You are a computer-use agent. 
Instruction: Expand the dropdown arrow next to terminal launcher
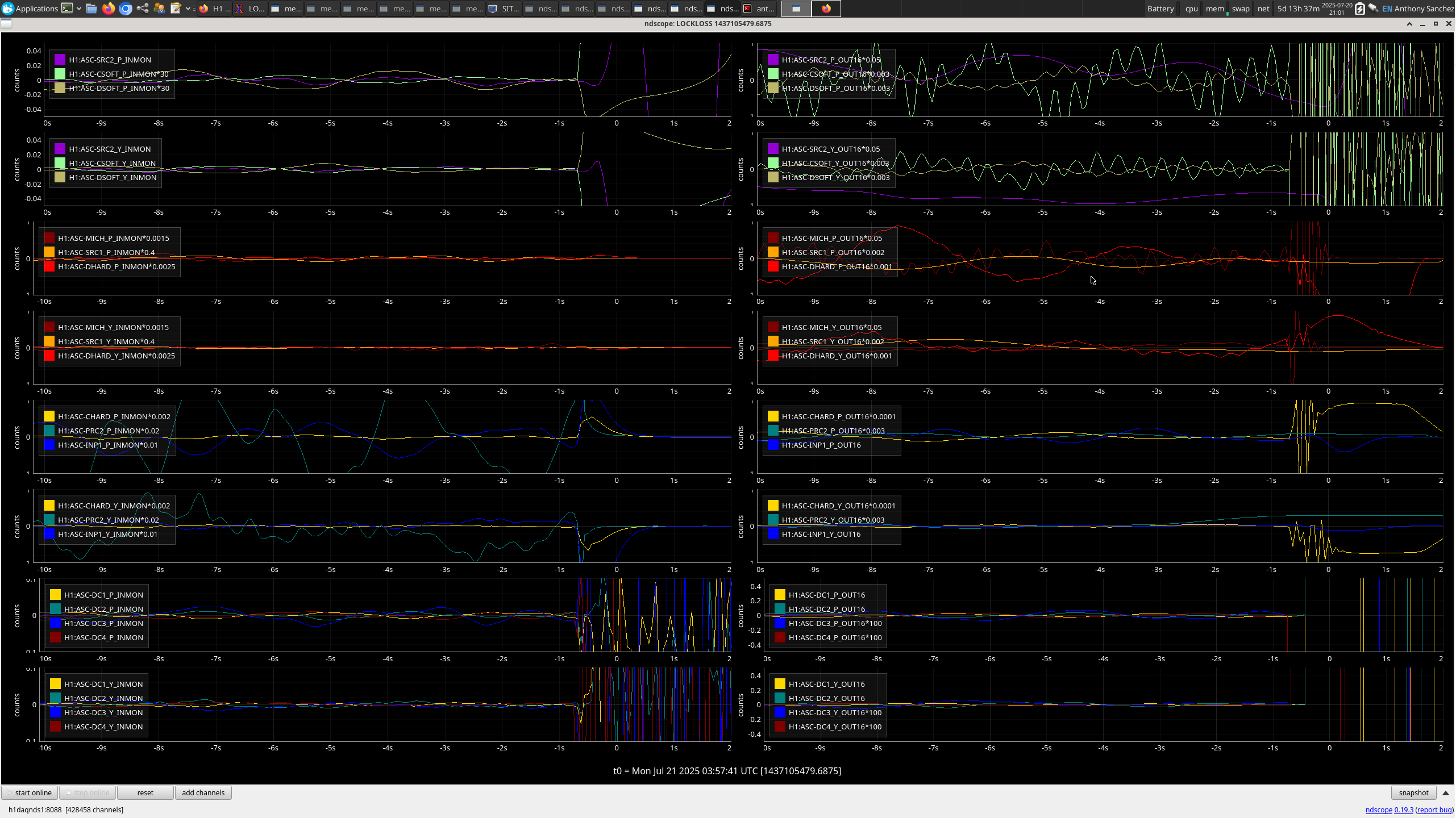point(79,9)
